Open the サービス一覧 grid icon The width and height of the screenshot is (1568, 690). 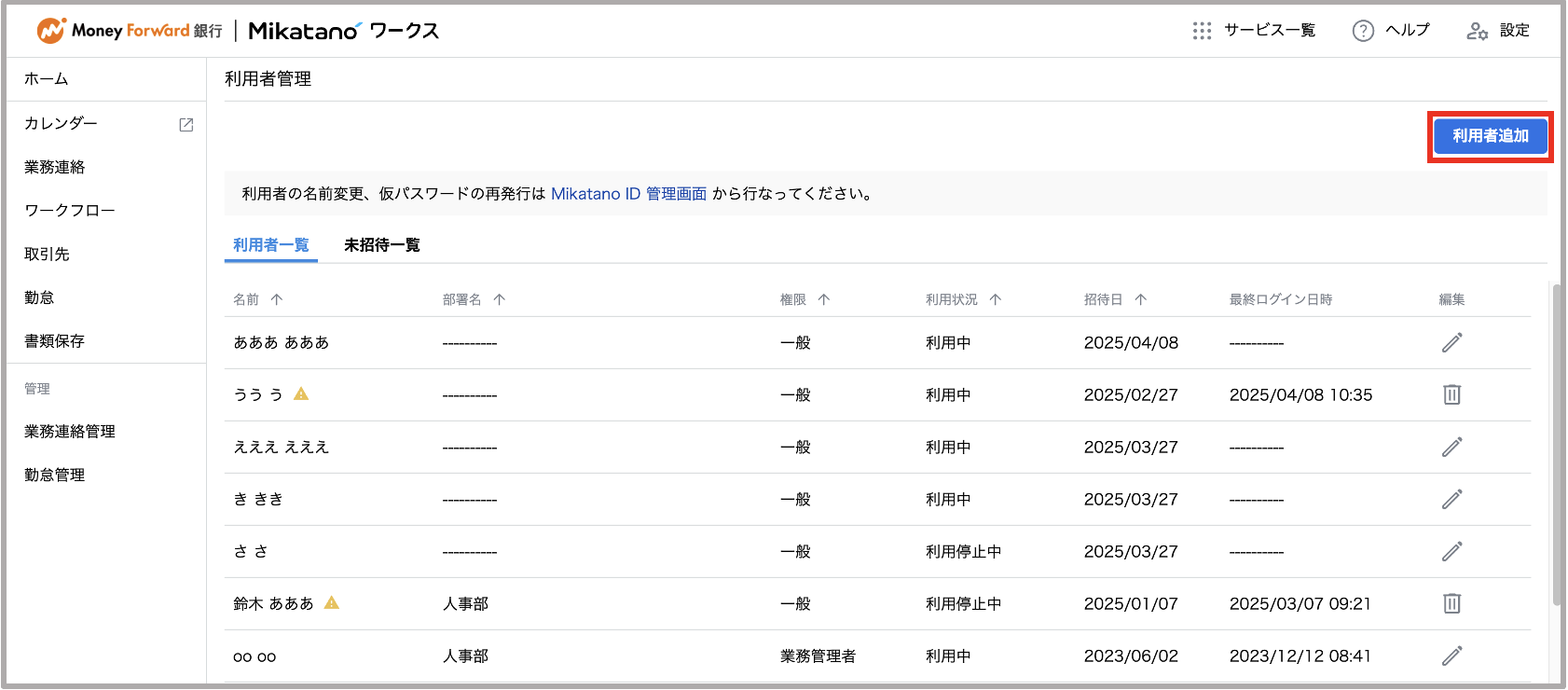[x=1202, y=31]
